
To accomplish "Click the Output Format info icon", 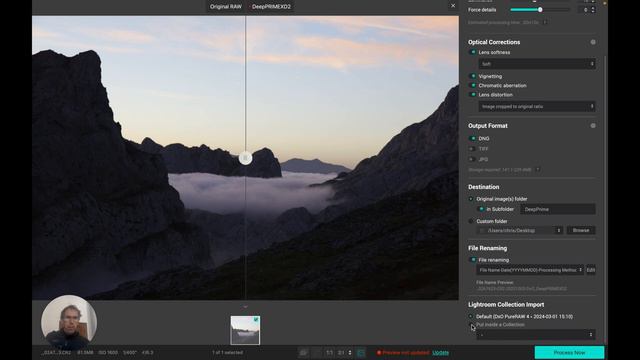I will (x=593, y=126).
